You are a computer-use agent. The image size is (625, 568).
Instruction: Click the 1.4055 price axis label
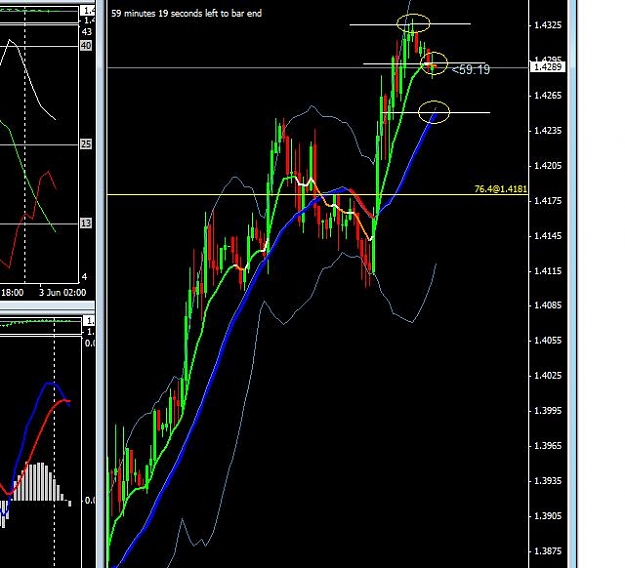coord(548,340)
